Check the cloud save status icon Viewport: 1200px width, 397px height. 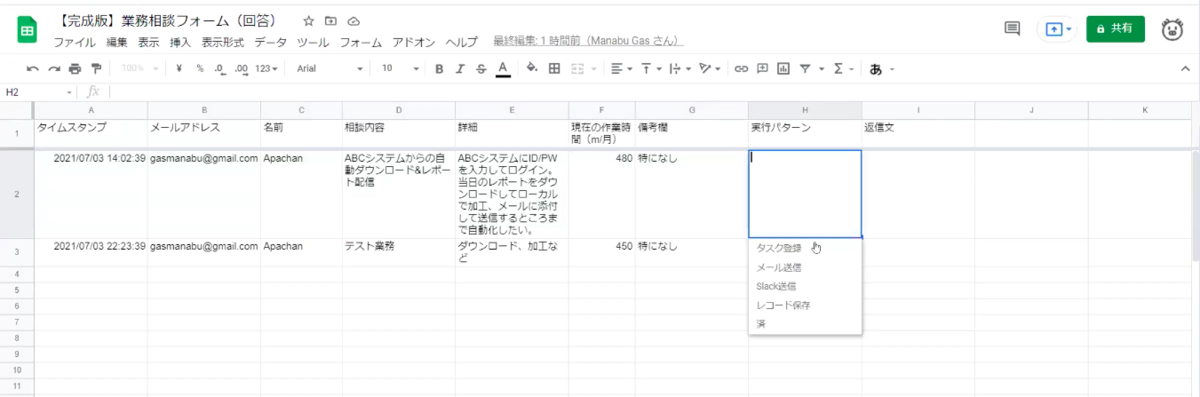(354, 21)
